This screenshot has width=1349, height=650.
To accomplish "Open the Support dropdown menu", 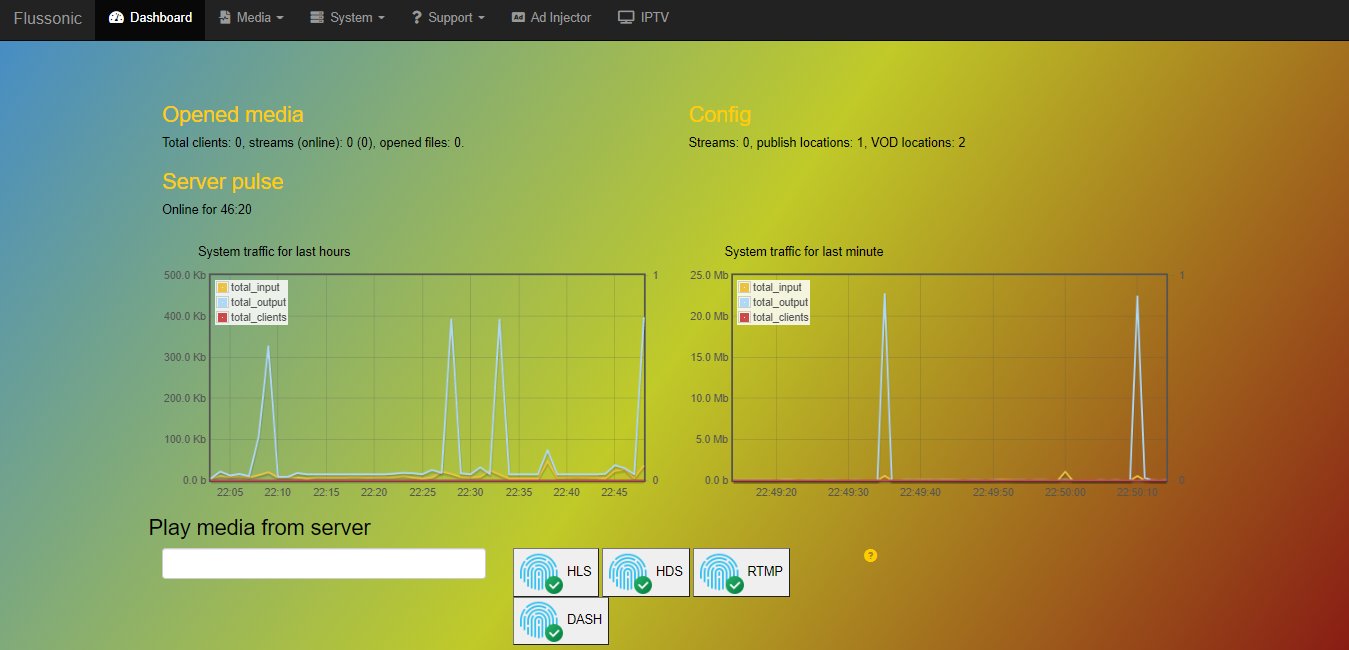I will [x=448, y=18].
